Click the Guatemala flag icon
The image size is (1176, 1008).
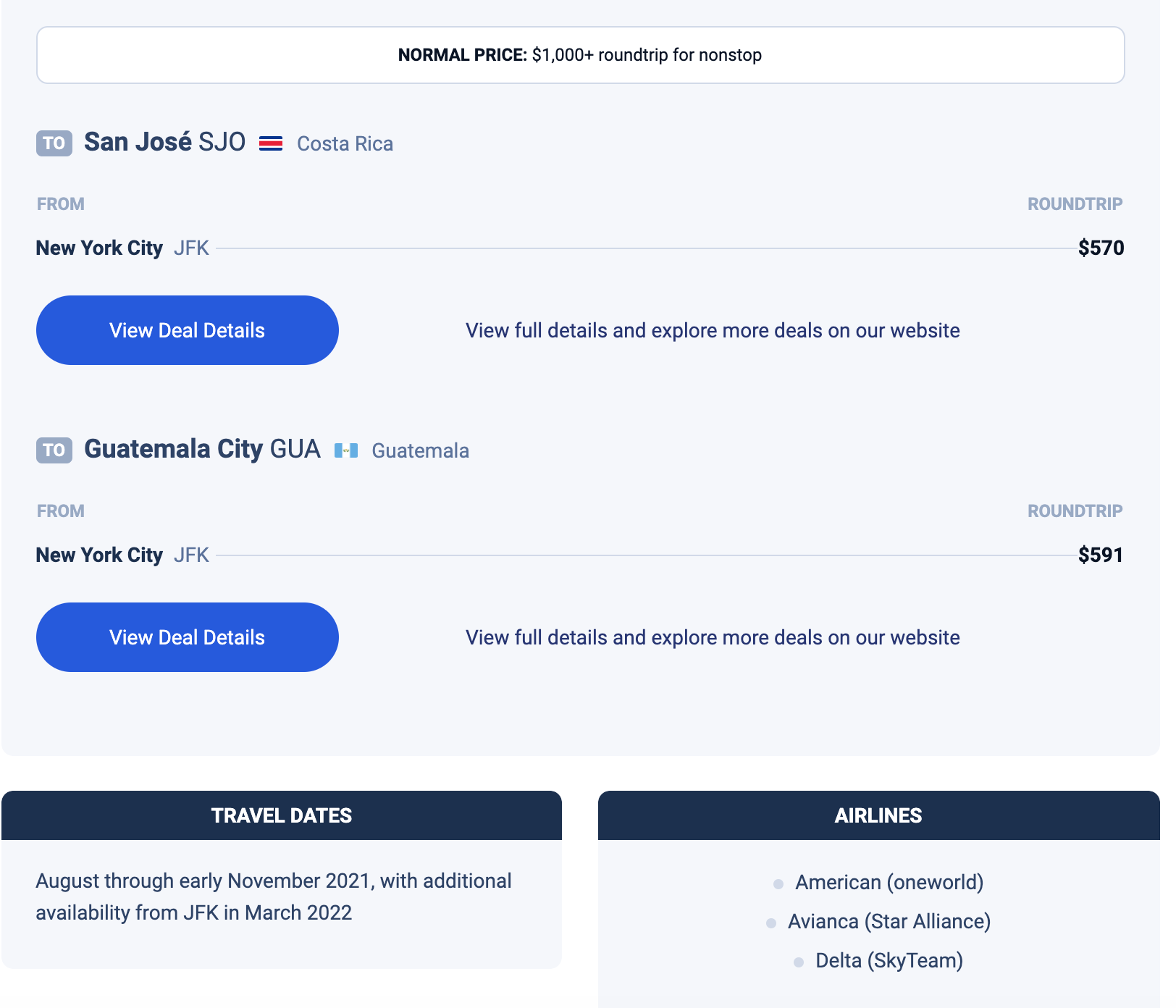(346, 450)
